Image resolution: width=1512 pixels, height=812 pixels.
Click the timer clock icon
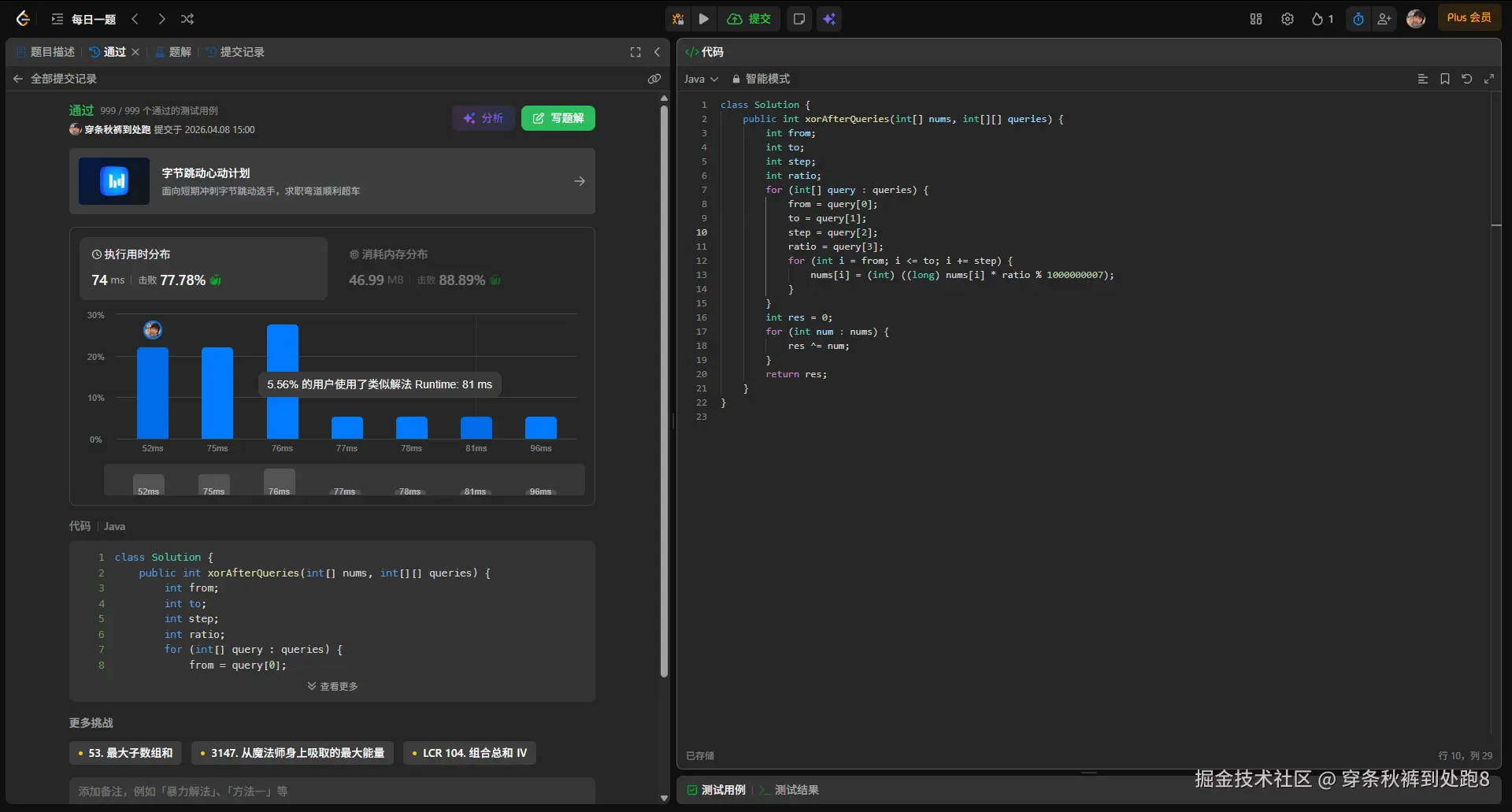point(1358,19)
